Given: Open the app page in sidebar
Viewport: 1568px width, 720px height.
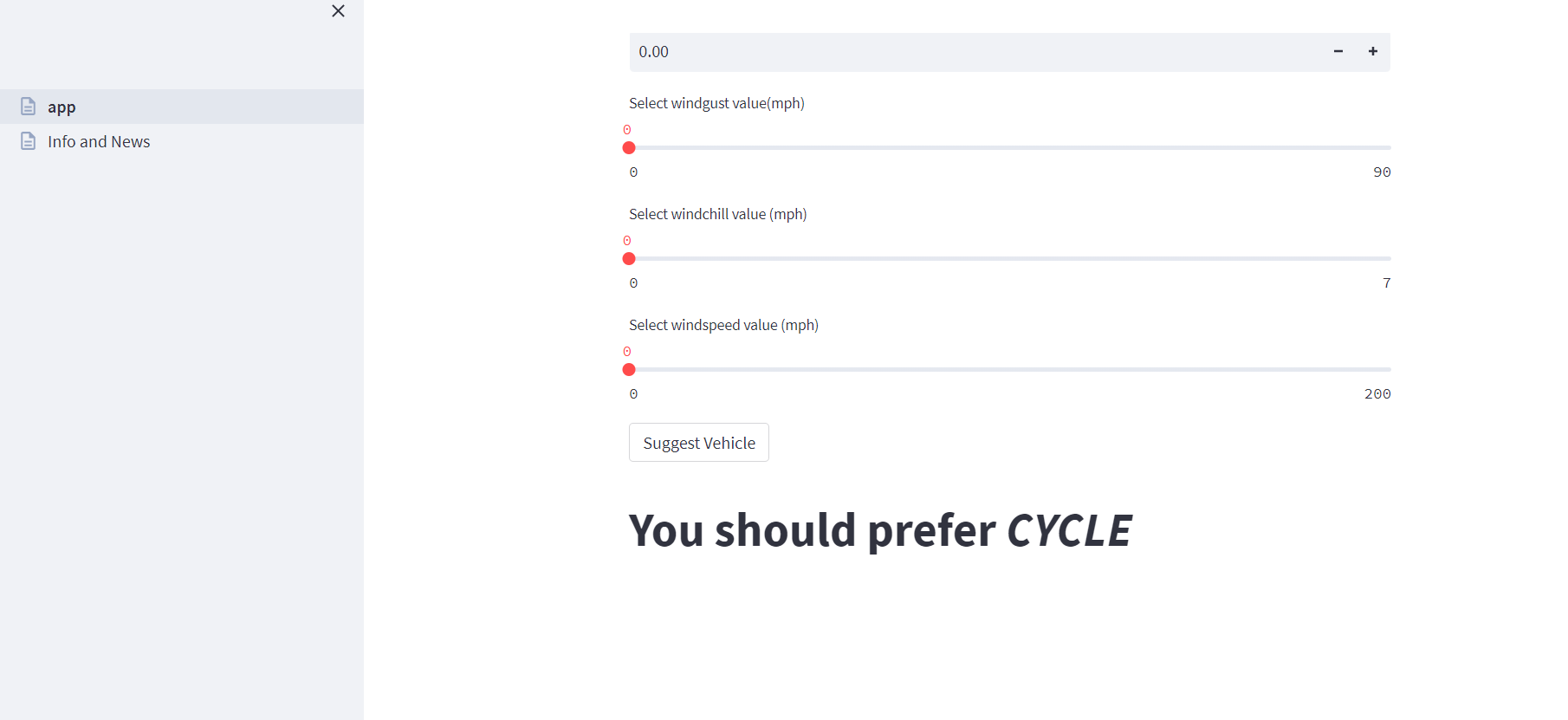Looking at the screenshot, I should (62, 107).
